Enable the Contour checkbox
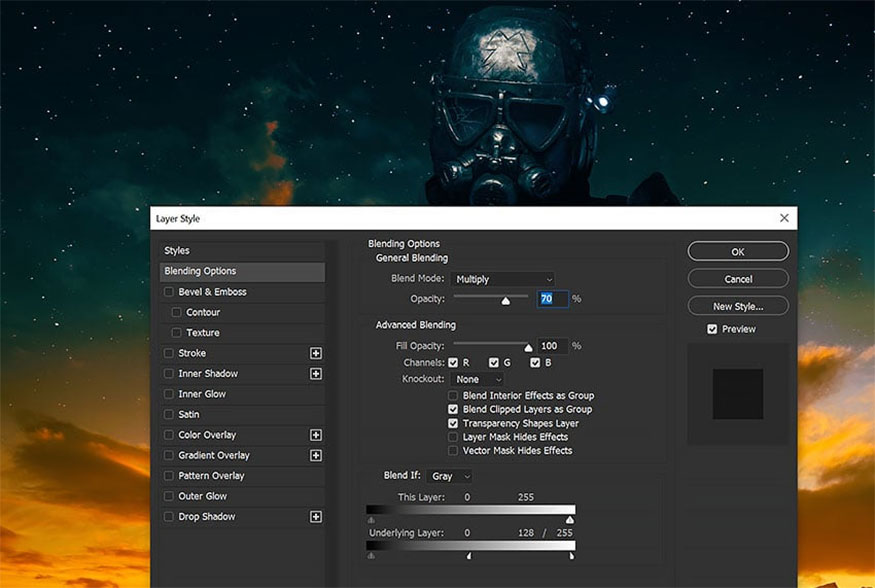Viewport: 875px width, 588px height. pyautogui.click(x=176, y=312)
